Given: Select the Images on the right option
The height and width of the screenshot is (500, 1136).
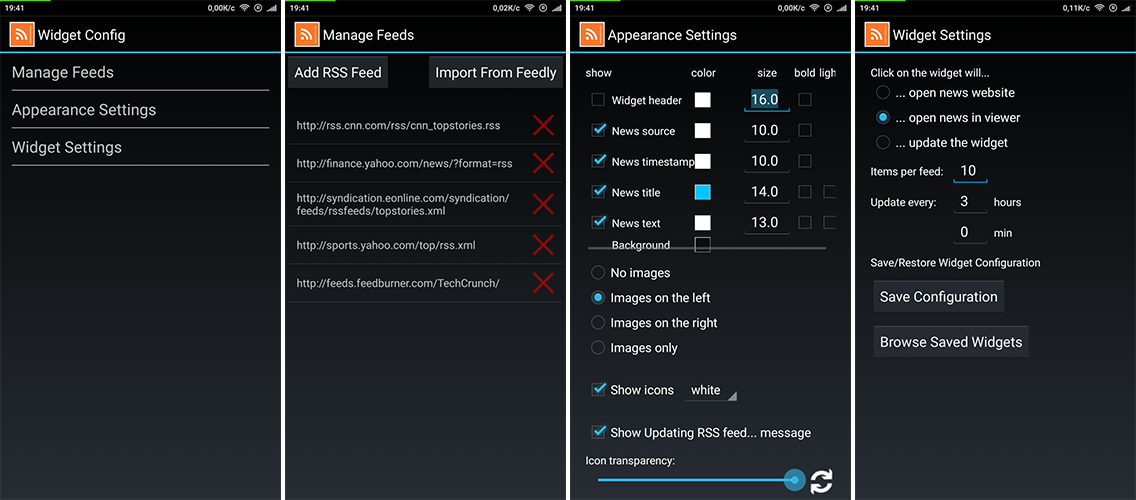Looking at the screenshot, I should [598, 322].
